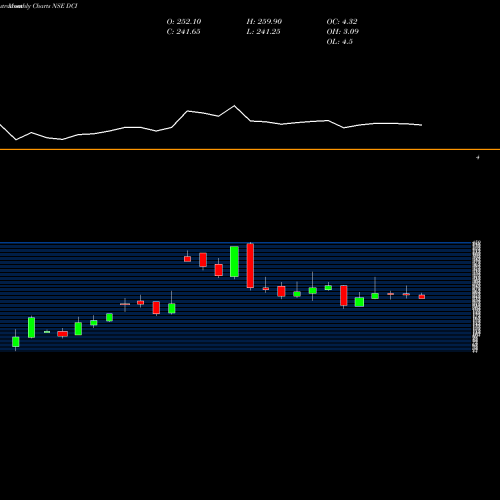This screenshot has height=500, width=500.
Task: Select the tallest red candlestick at chart peak
Action: (250, 266)
